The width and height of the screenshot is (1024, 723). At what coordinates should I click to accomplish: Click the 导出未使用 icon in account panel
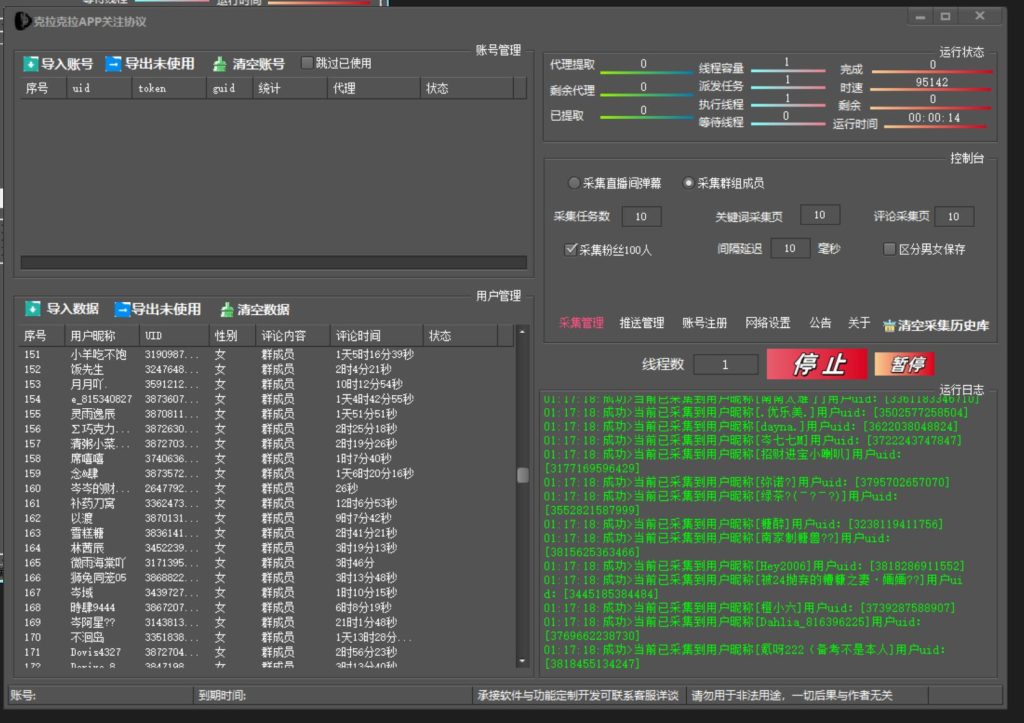pos(114,64)
